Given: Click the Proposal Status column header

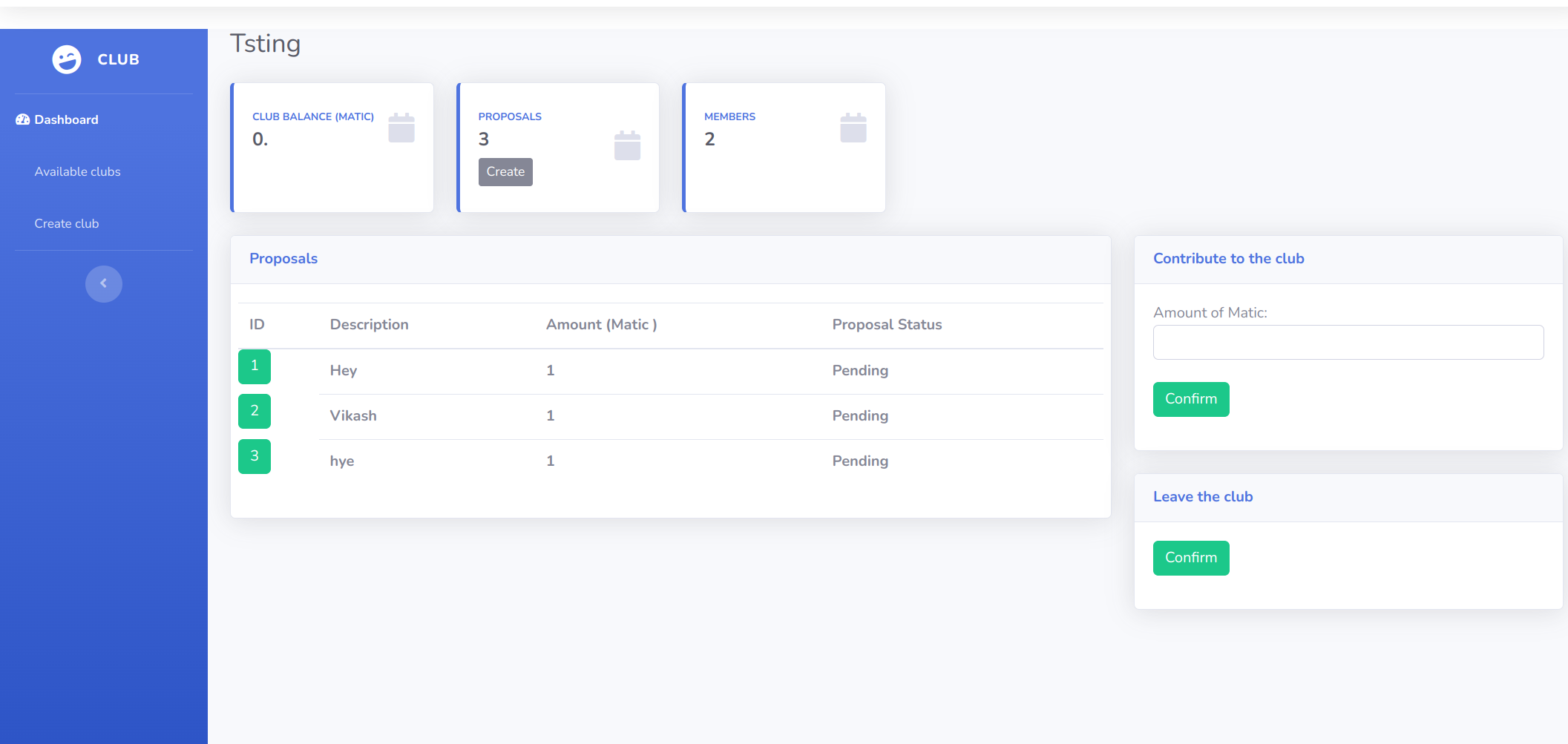Looking at the screenshot, I should (887, 325).
